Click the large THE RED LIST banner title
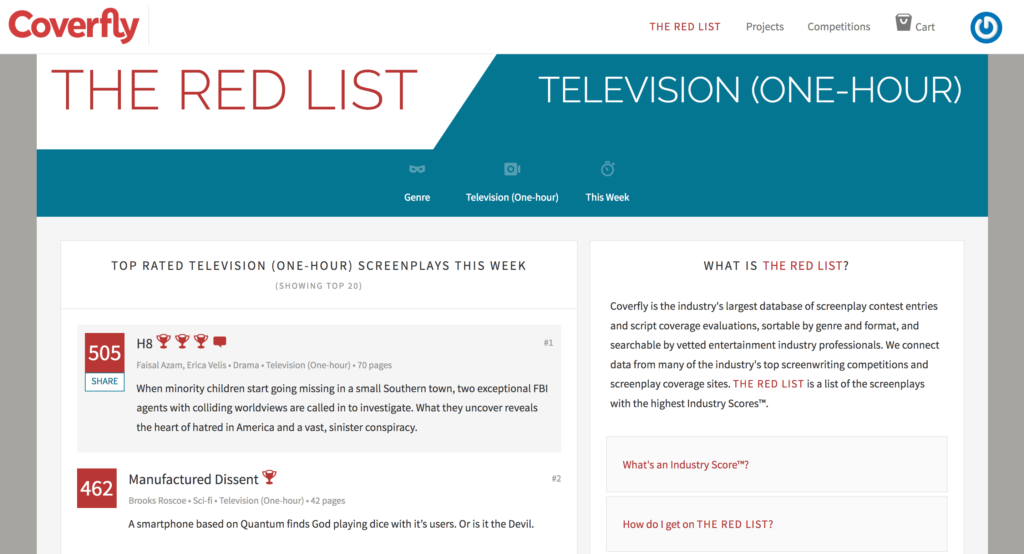Viewport: 1024px width, 554px height. pos(234,90)
